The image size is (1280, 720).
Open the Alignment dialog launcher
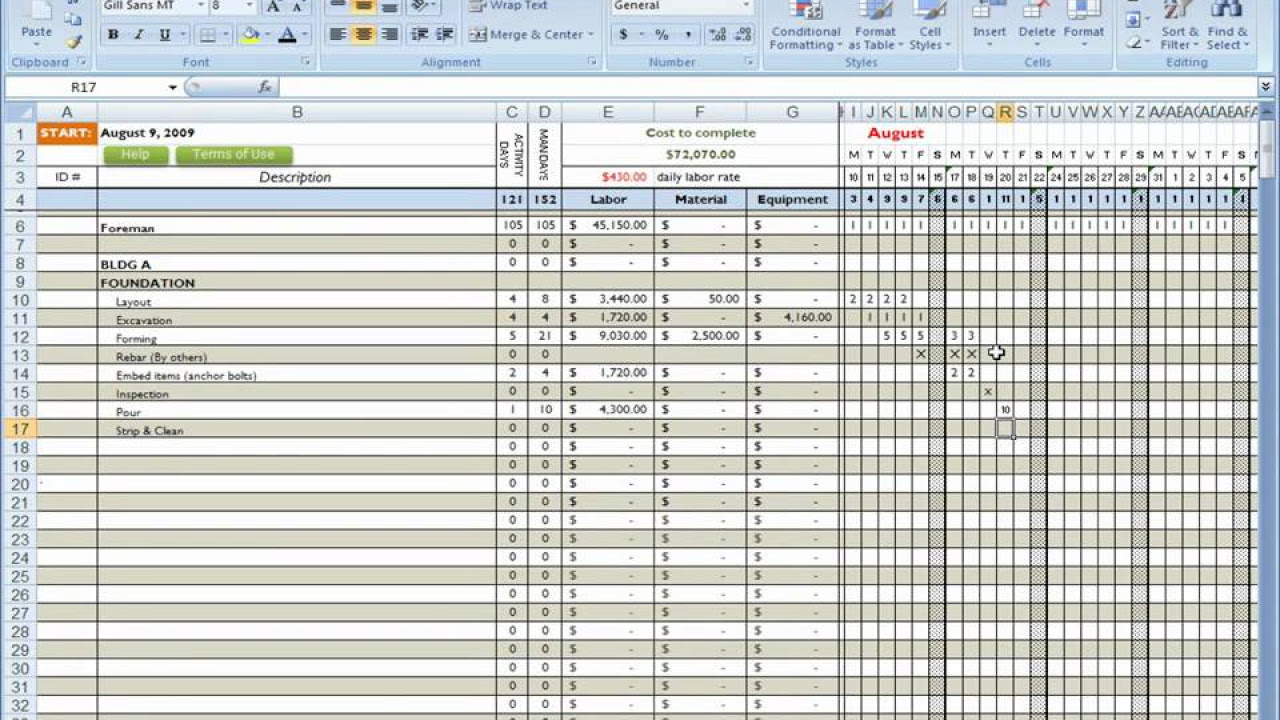(593, 62)
